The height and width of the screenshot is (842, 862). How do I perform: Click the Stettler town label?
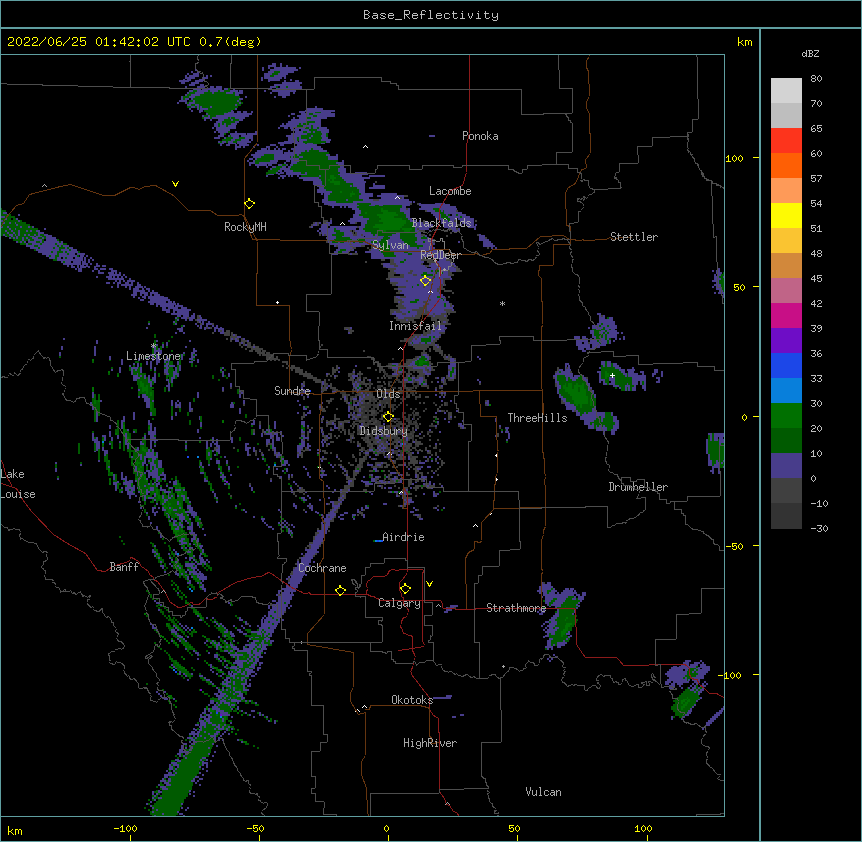(x=634, y=237)
